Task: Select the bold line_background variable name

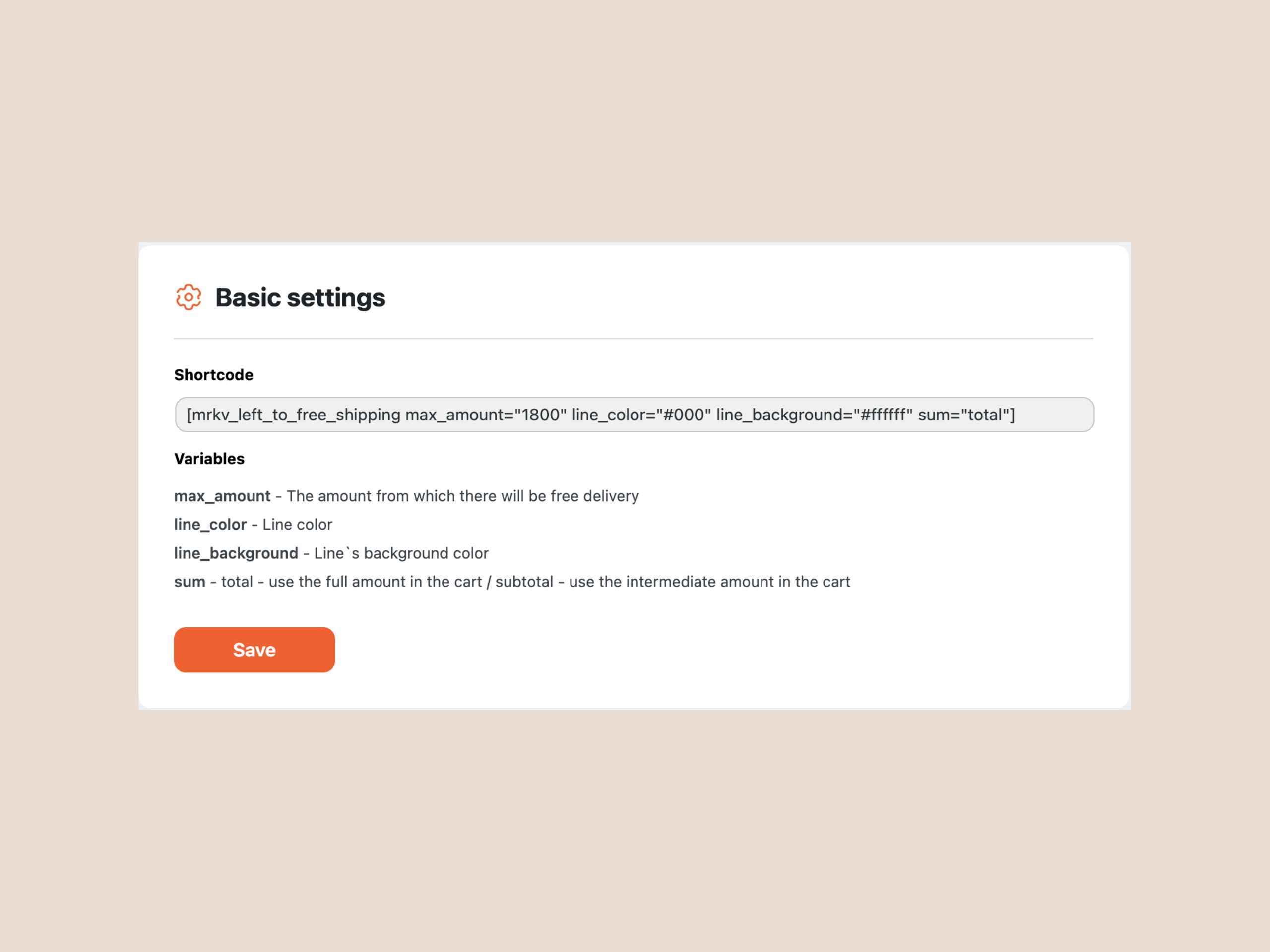Action: pyautogui.click(x=236, y=553)
